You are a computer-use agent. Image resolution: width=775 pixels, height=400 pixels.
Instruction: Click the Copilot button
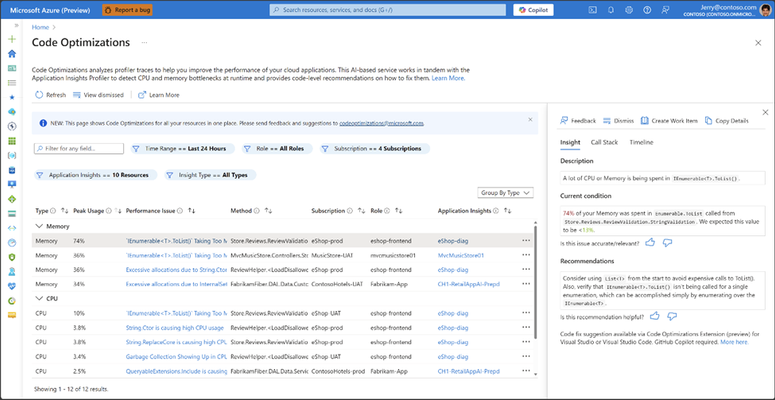(533, 10)
